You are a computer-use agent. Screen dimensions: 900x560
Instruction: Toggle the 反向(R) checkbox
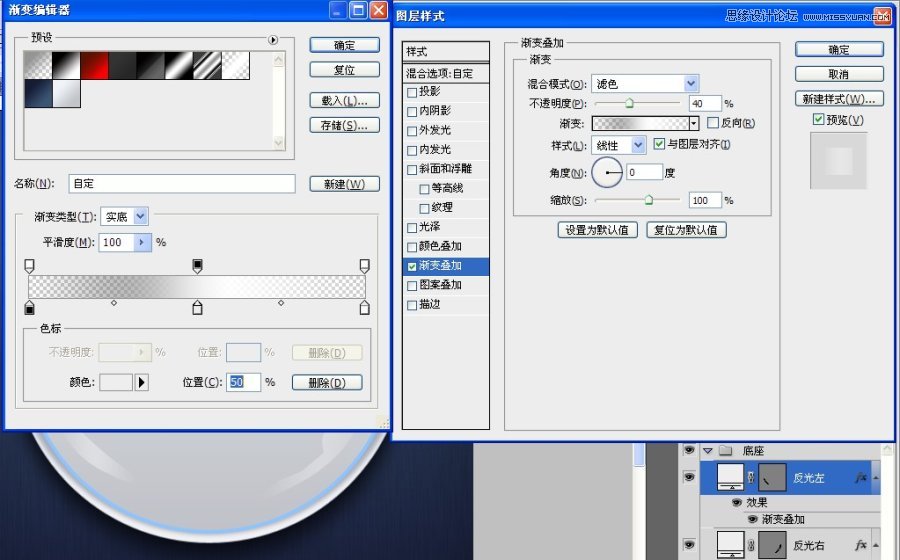point(713,123)
